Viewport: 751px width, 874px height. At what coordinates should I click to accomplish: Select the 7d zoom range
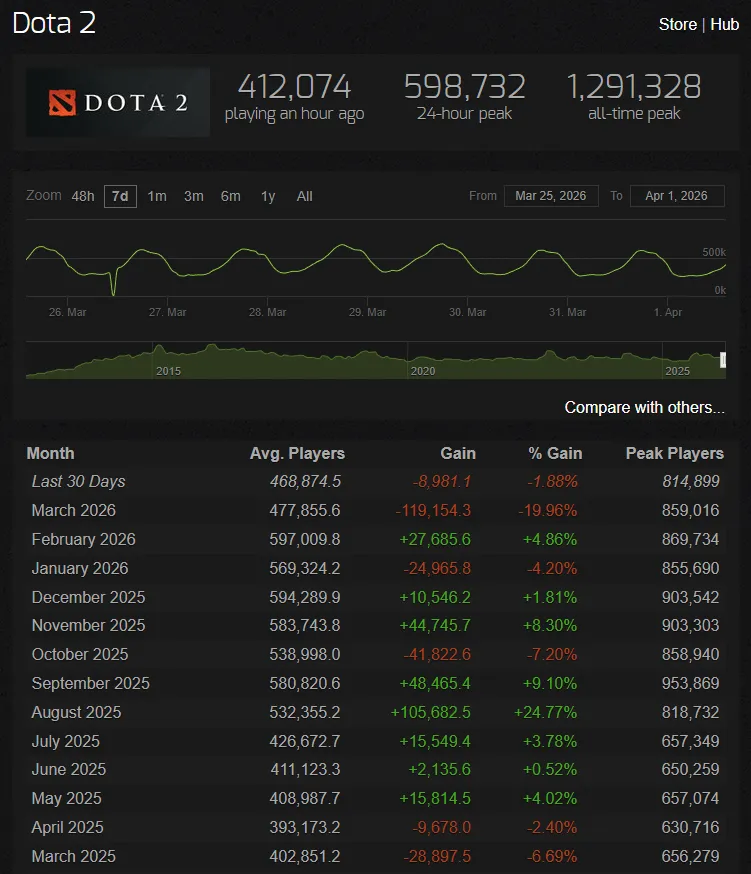click(x=120, y=196)
